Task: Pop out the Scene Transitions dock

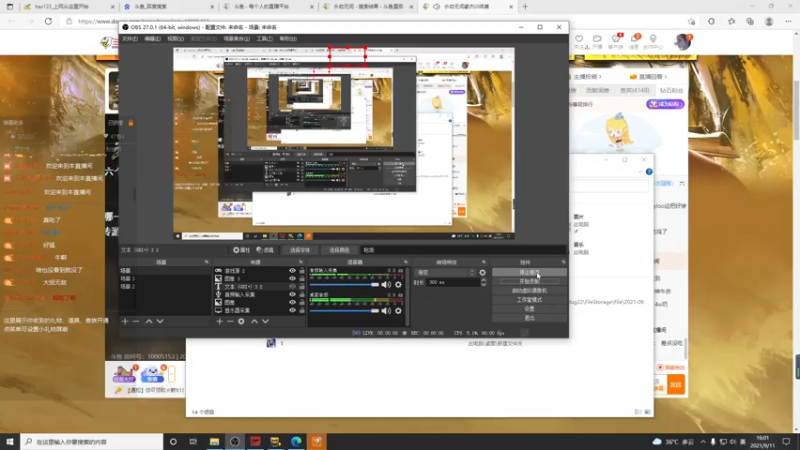Action: 484,262
